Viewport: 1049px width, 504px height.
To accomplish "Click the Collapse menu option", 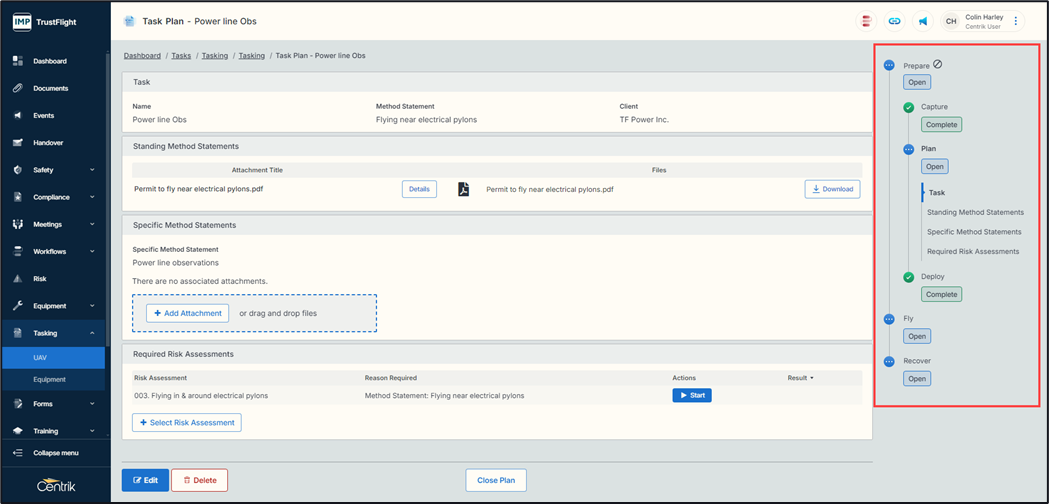I will click(55, 453).
